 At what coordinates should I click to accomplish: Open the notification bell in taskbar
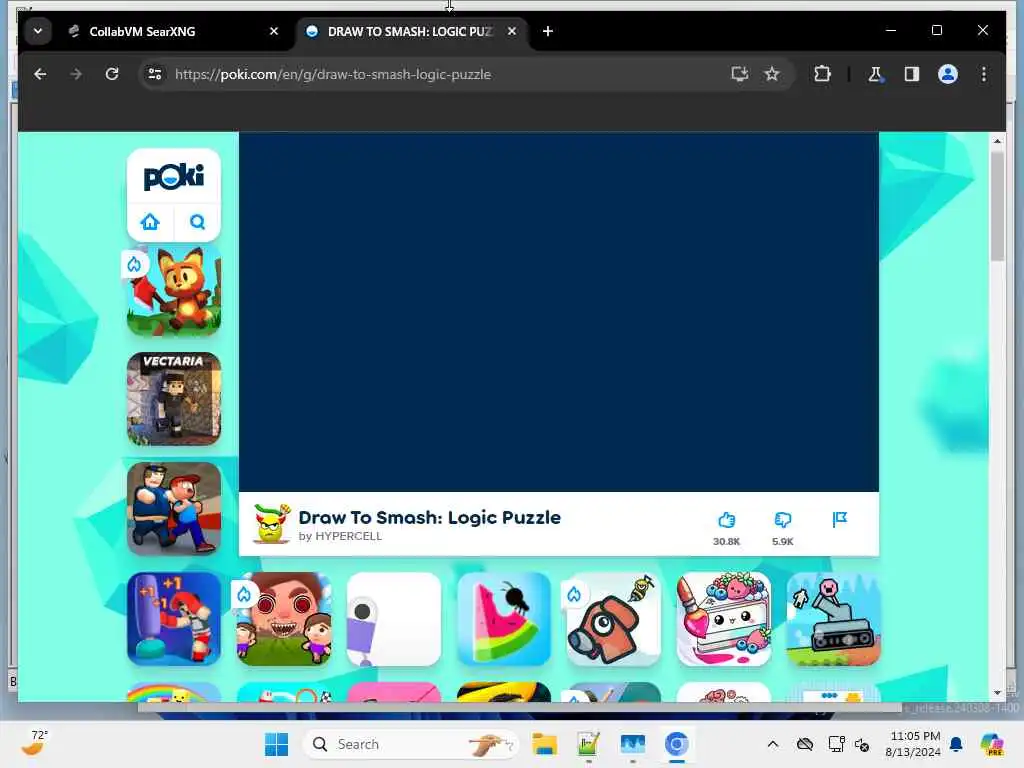coord(956,744)
